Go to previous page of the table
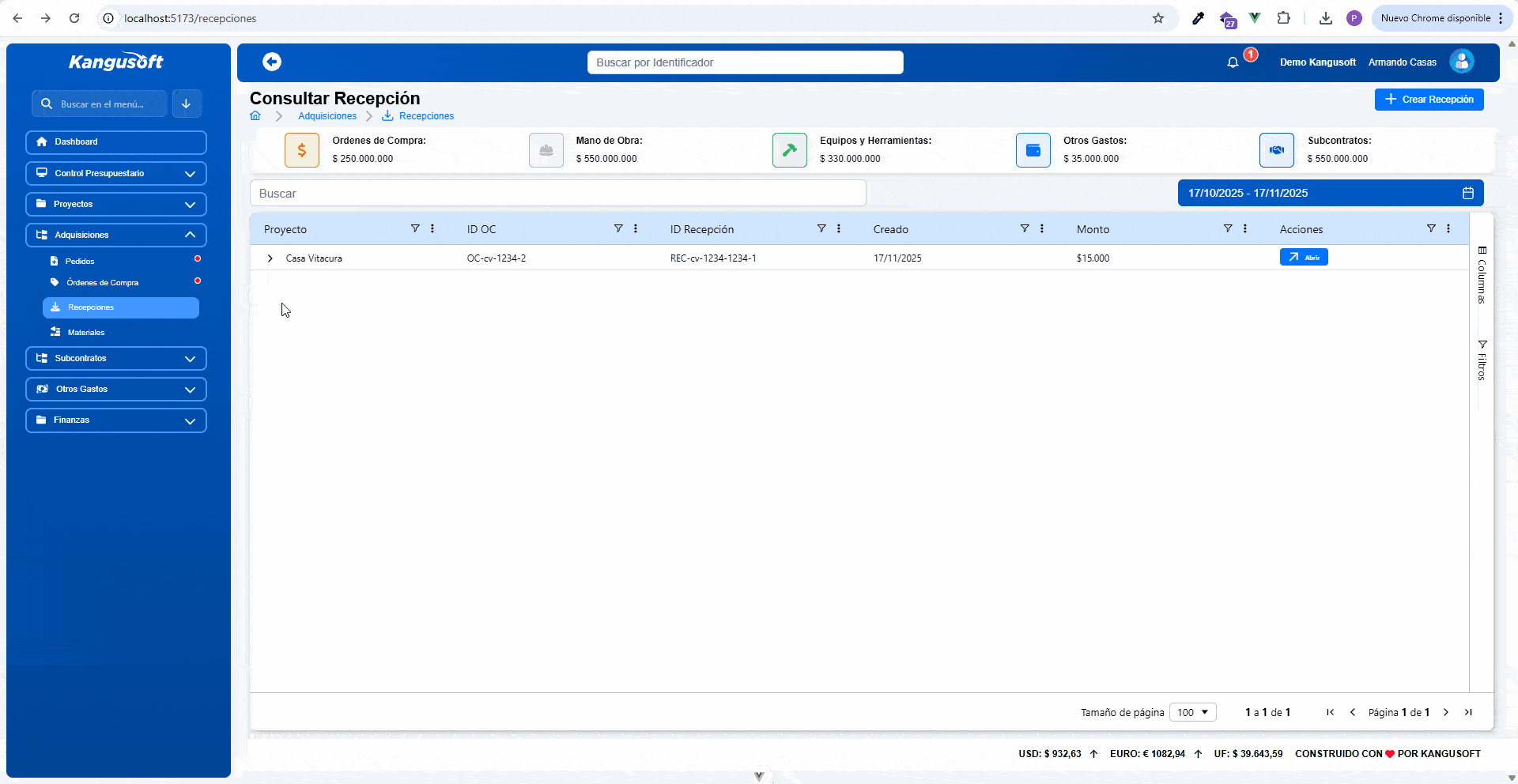 (x=1353, y=712)
